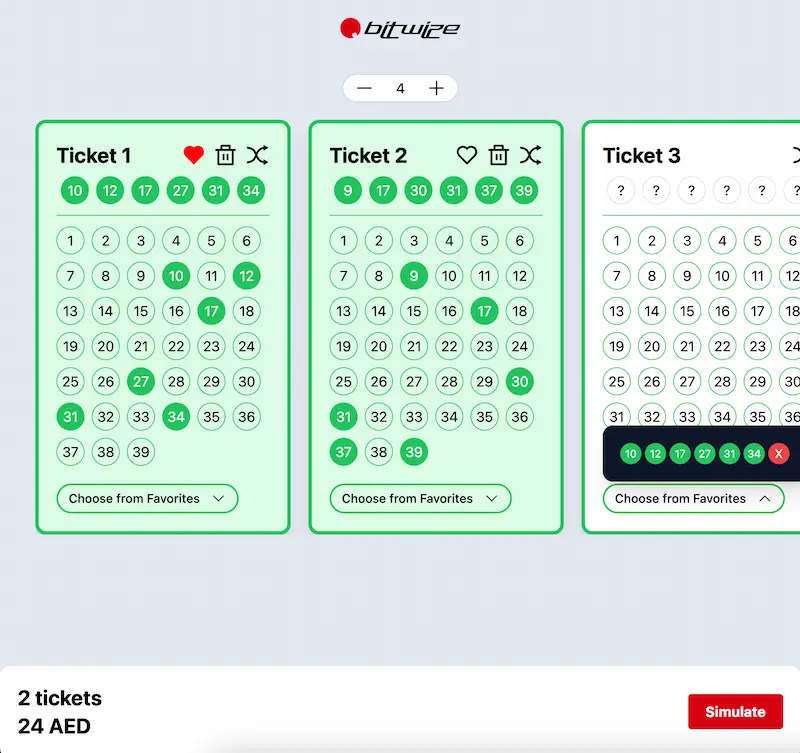Collapse the Favorites dropdown on Ticket 3

click(692, 498)
